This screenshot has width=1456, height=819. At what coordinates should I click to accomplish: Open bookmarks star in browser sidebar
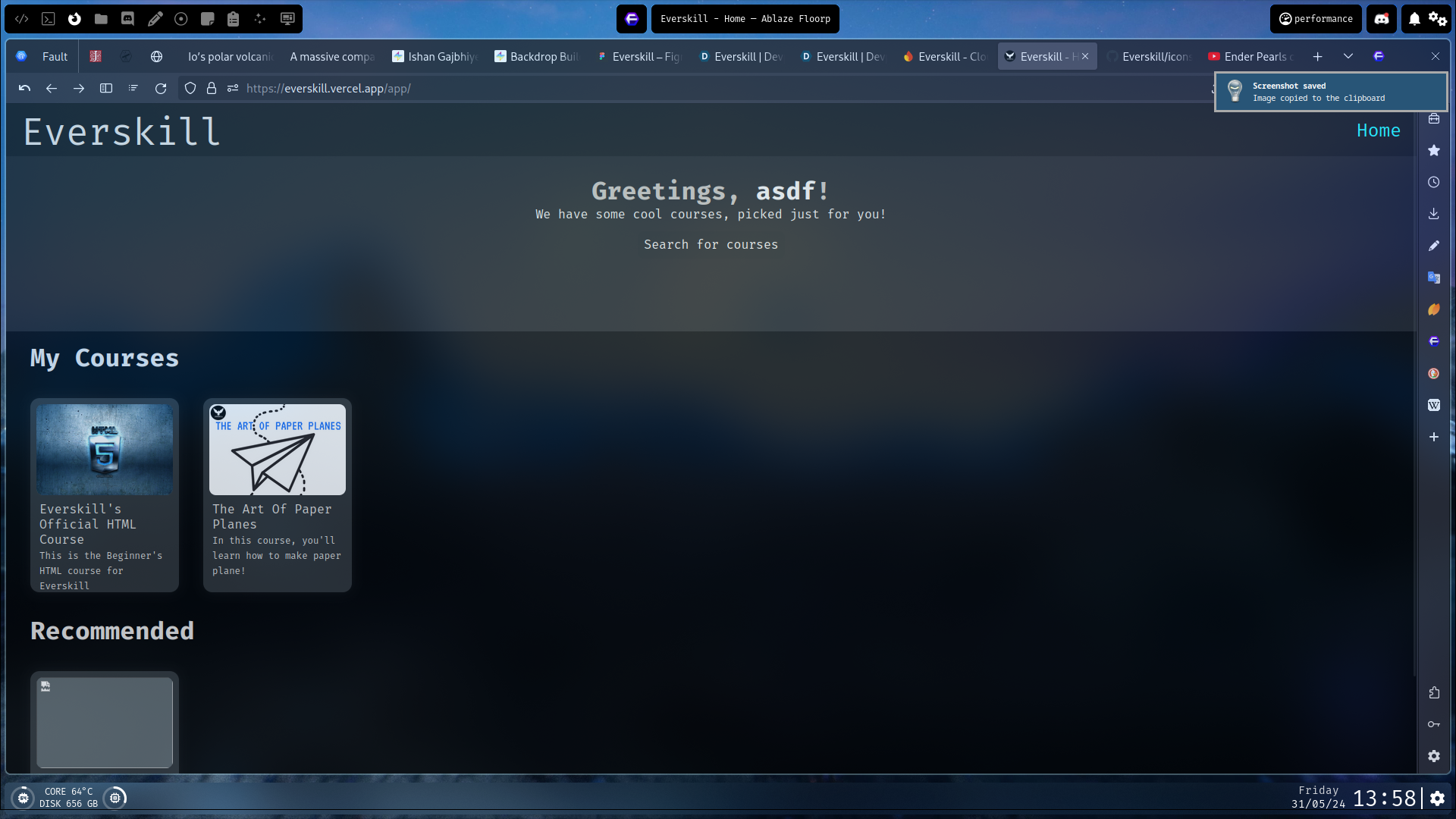coord(1433,150)
